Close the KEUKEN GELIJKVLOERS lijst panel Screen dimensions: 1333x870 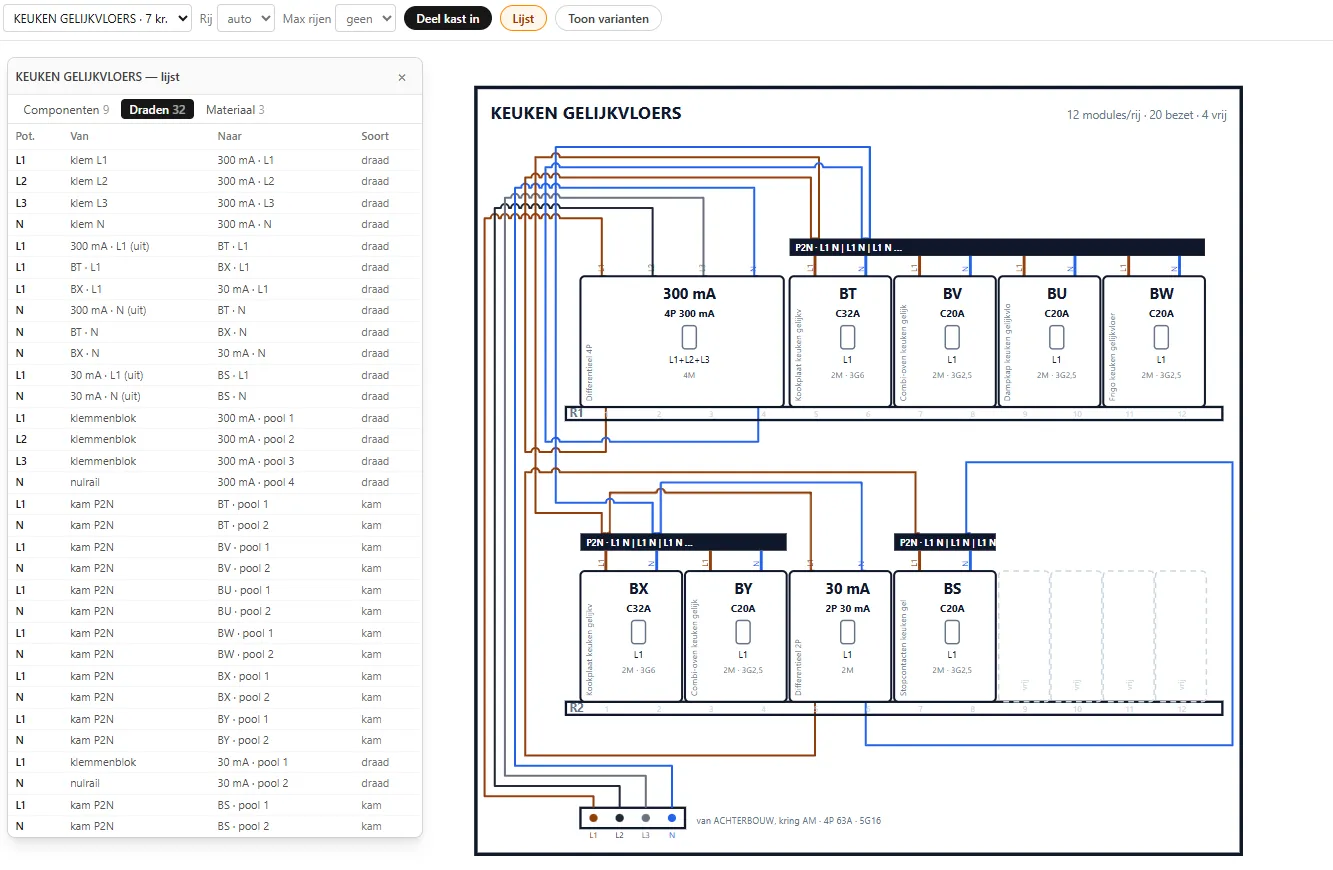click(x=402, y=77)
